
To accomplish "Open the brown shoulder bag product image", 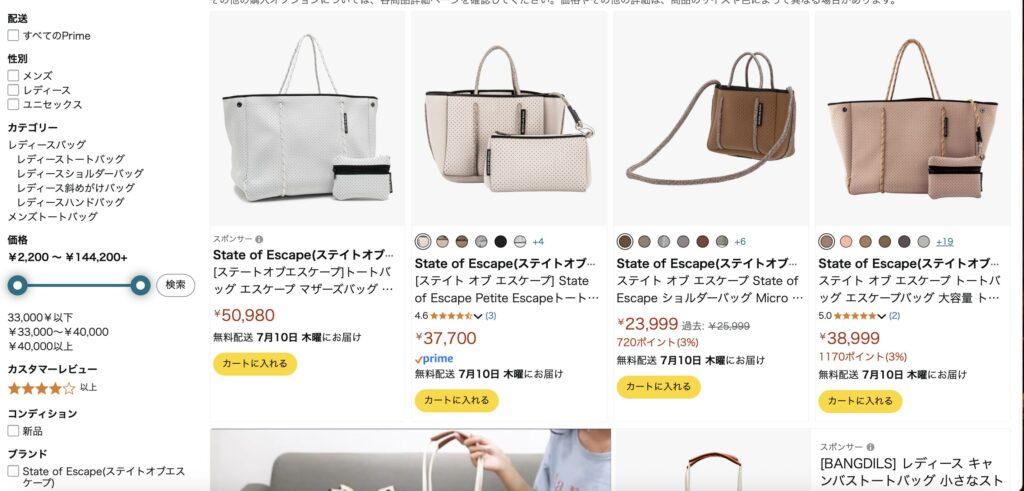I will coord(711,118).
